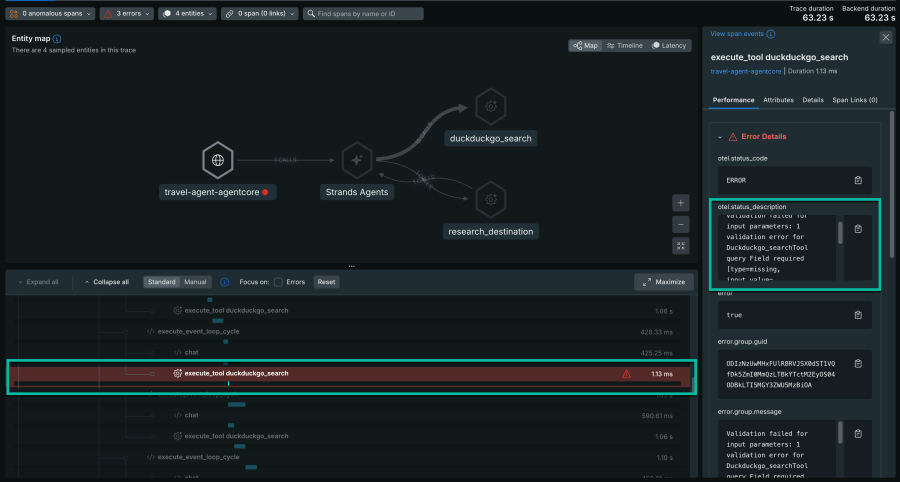Check the Focus on Errors checkbox
The height and width of the screenshot is (482, 900).
(x=278, y=282)
